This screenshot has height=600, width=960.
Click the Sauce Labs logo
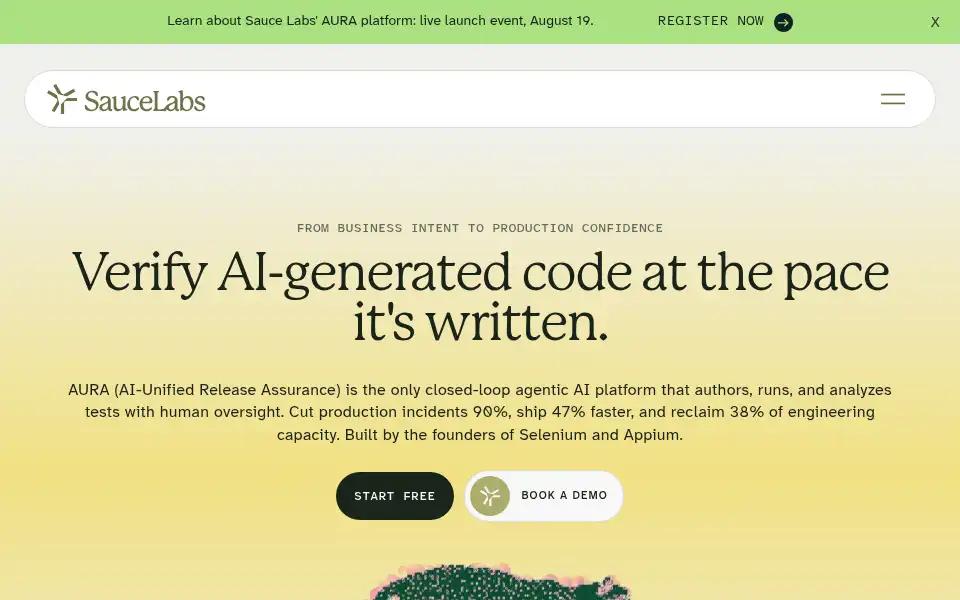(x=126, y=99)
